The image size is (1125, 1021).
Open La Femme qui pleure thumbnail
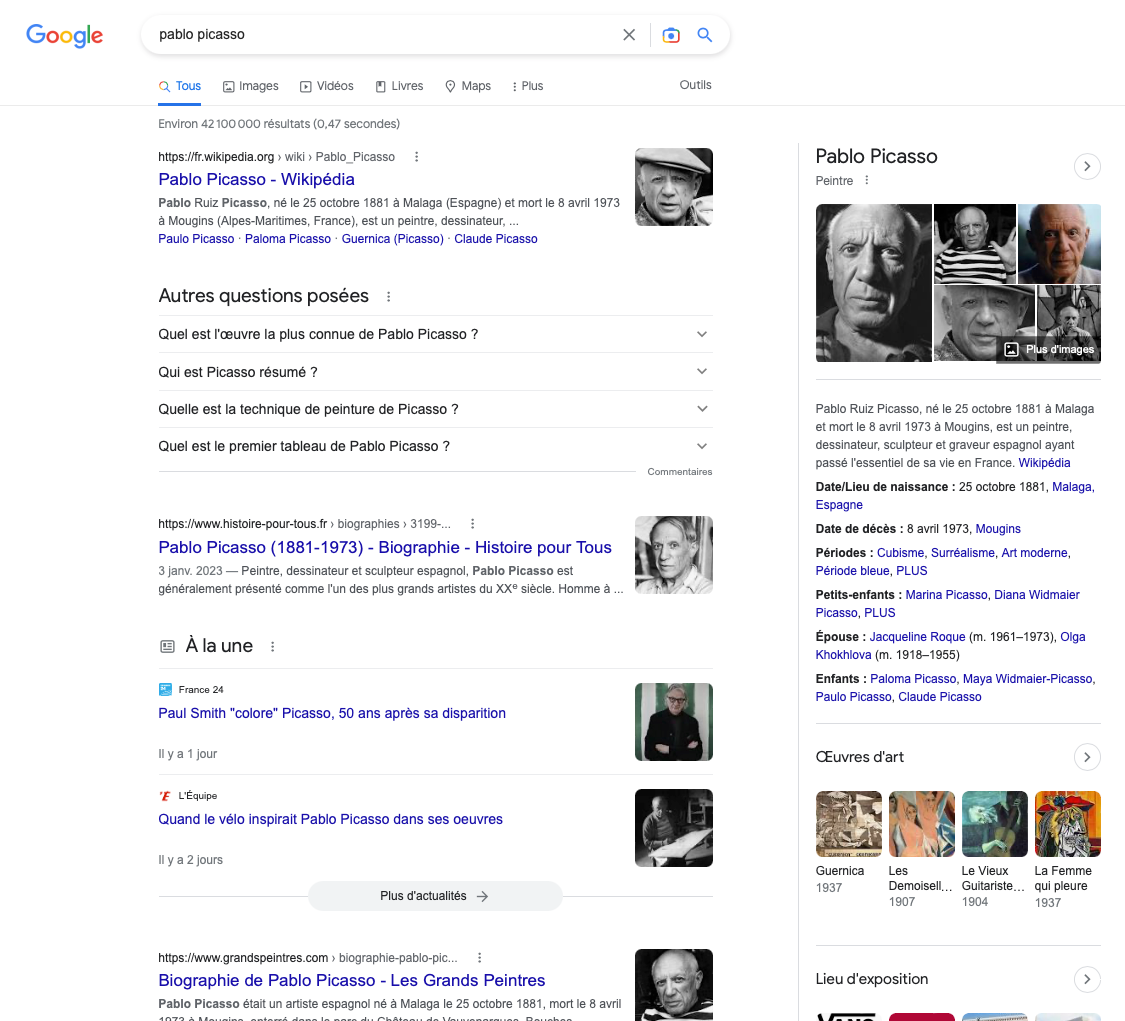1068,824
